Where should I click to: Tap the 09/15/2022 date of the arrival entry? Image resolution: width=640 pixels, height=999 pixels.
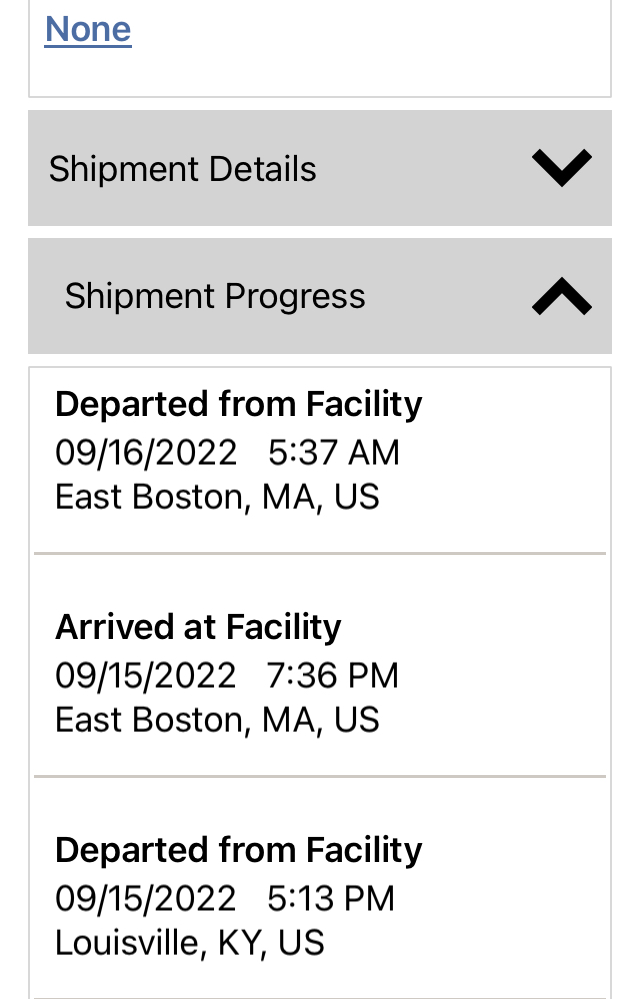146,675
